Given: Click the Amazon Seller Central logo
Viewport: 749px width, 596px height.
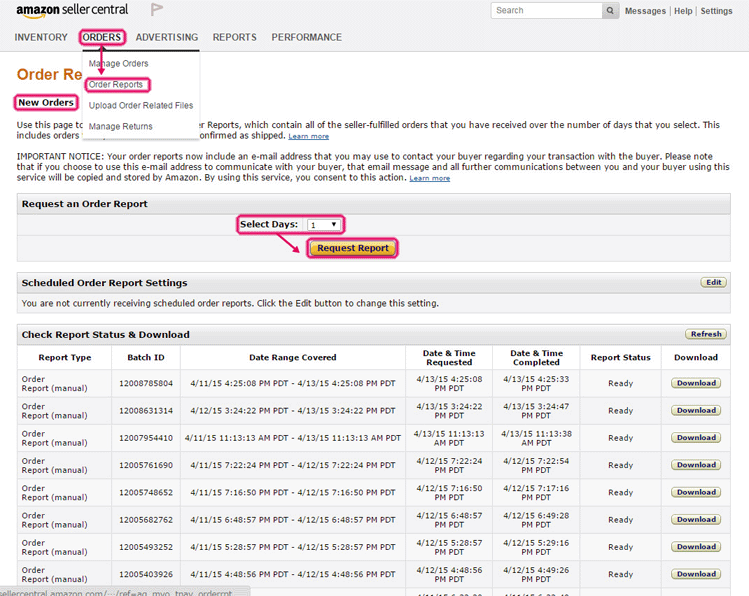Looking at the screenshot, I should tap(72, 11).
